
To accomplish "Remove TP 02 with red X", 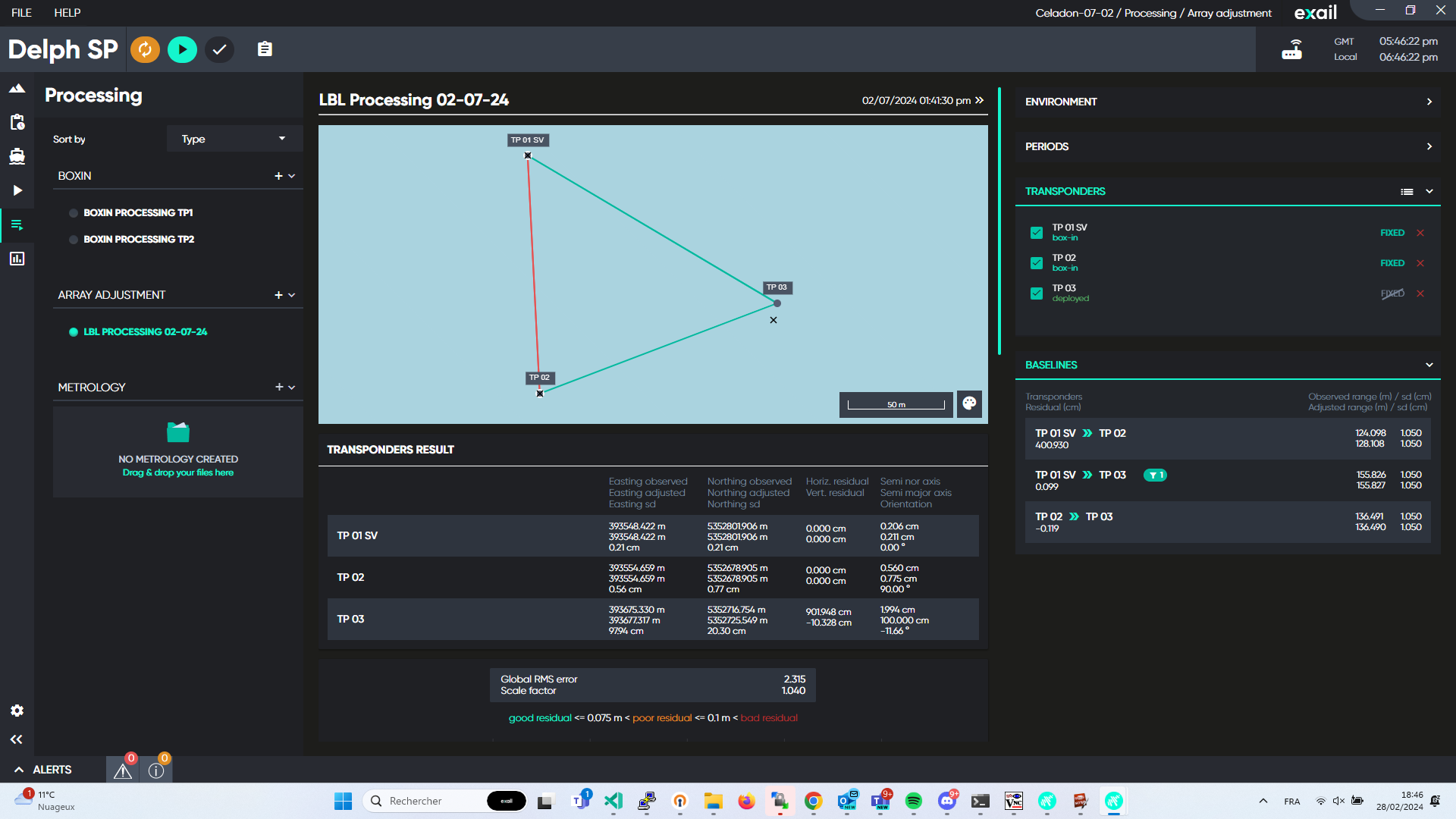I will pyautogui.click(x=1420, y=263).
